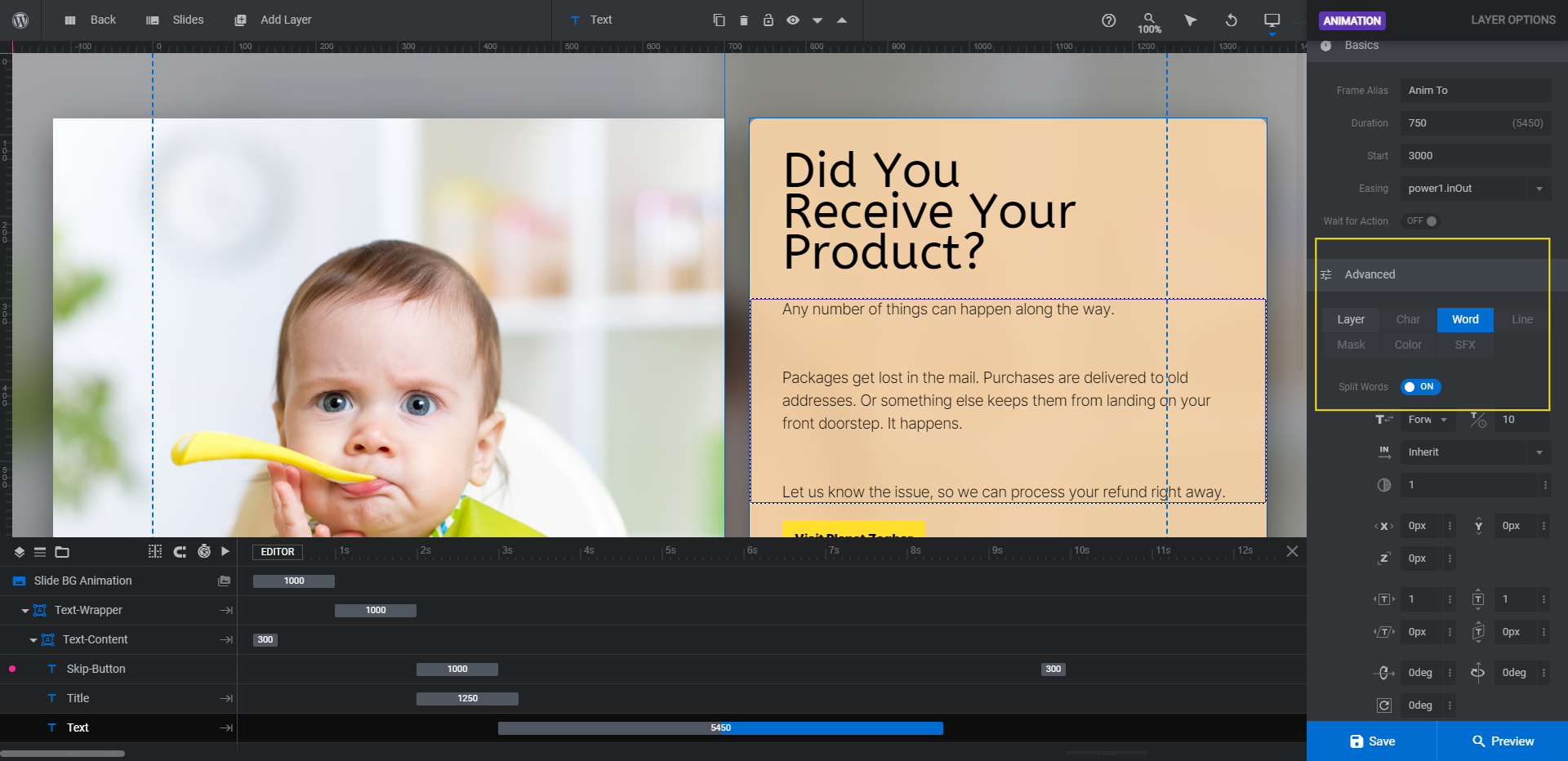
Task: Toggle the pink dot on Skip-Button row
Action: click(12, 669)
